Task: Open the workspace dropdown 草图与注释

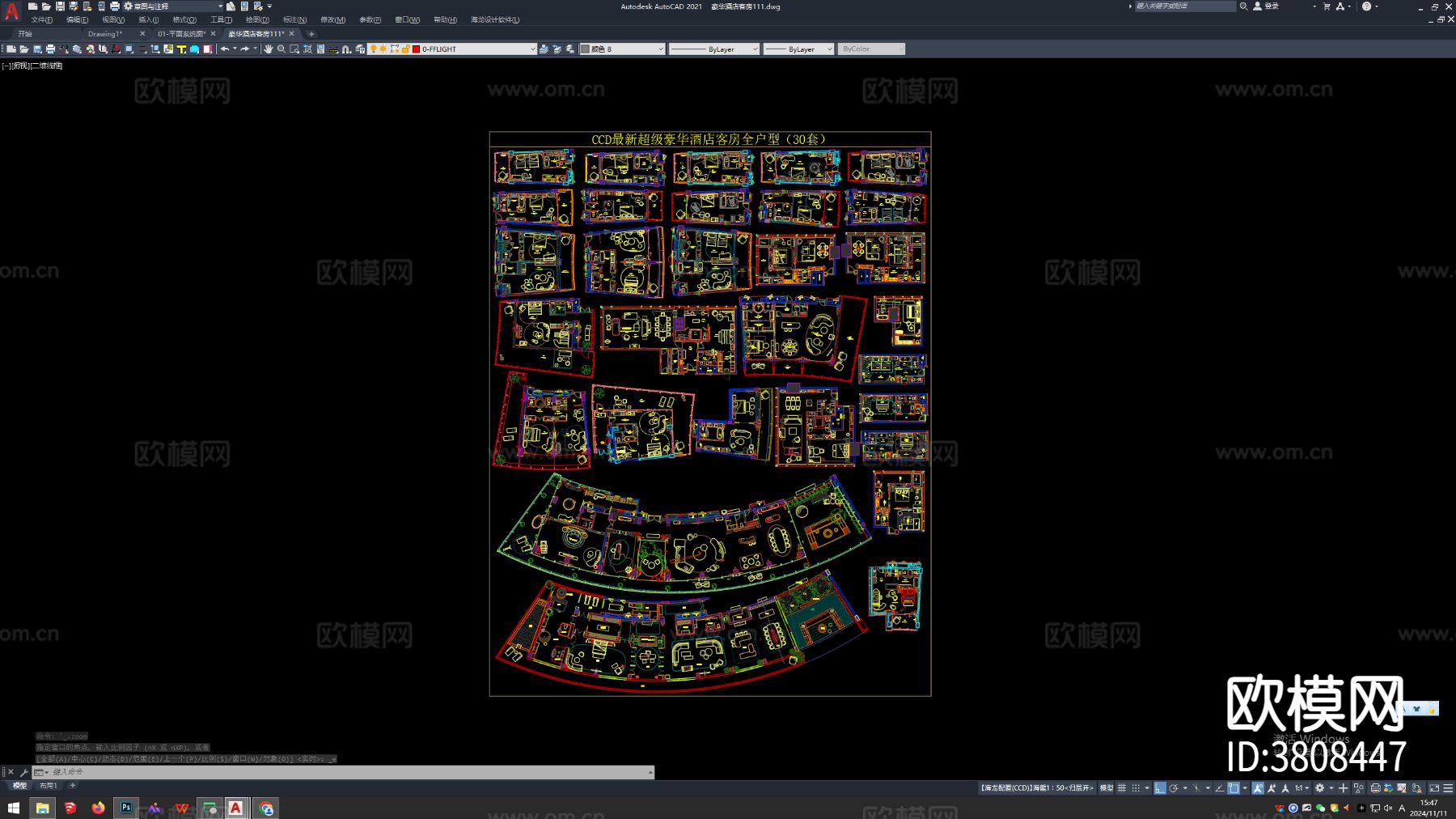Action: point(173,6)
